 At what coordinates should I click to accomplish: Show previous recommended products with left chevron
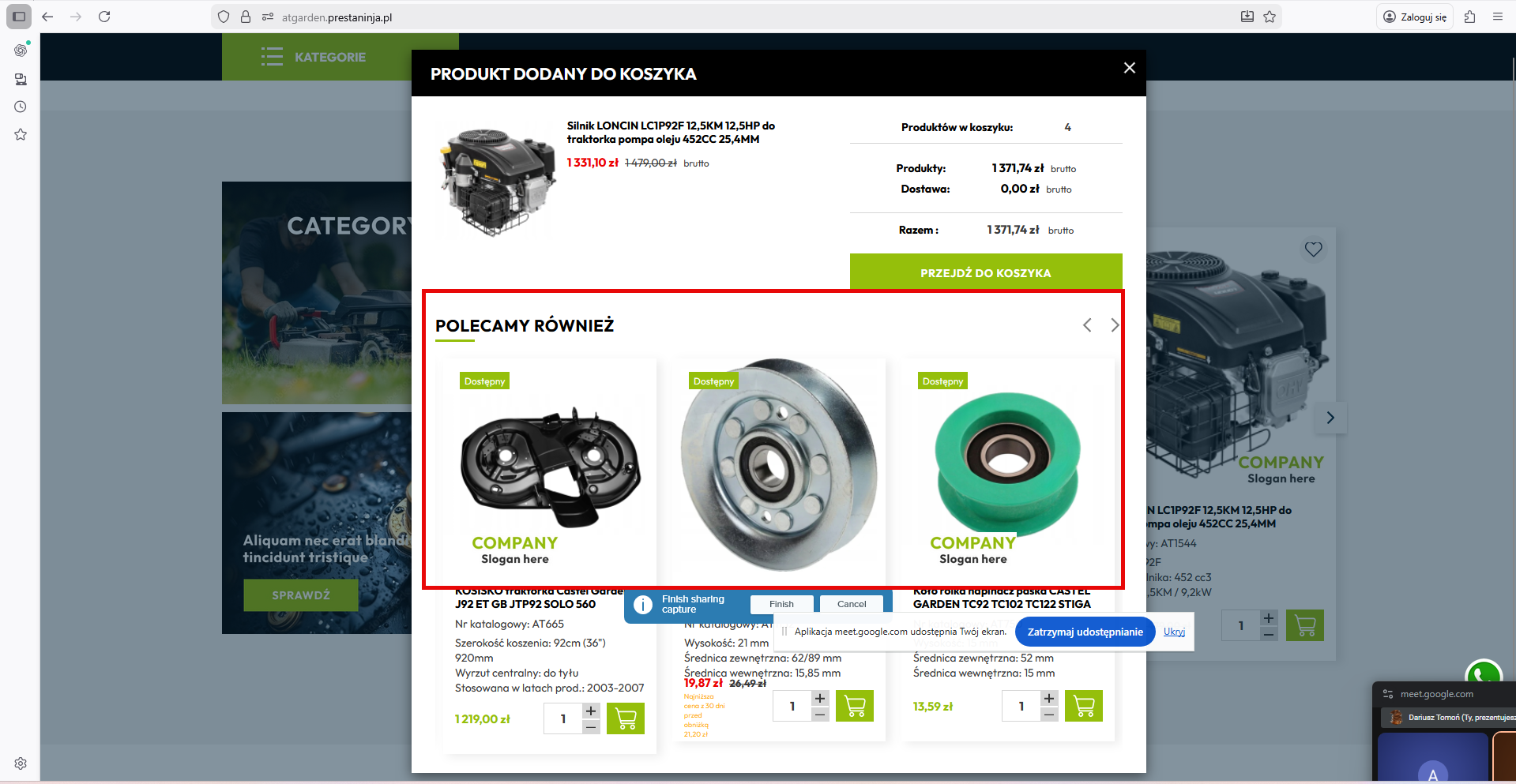tap(1087, 325)
